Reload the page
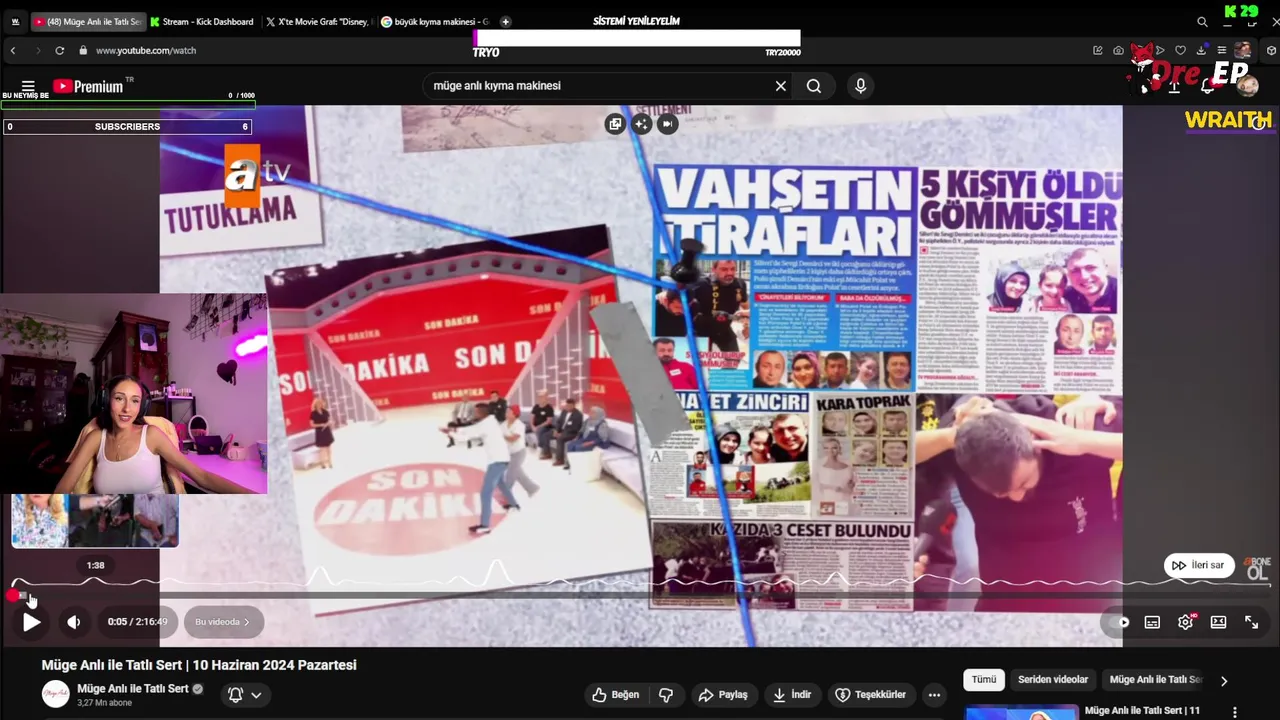Image resolution: width=1280 pixels, height=720 pixels. coord(60,50)
